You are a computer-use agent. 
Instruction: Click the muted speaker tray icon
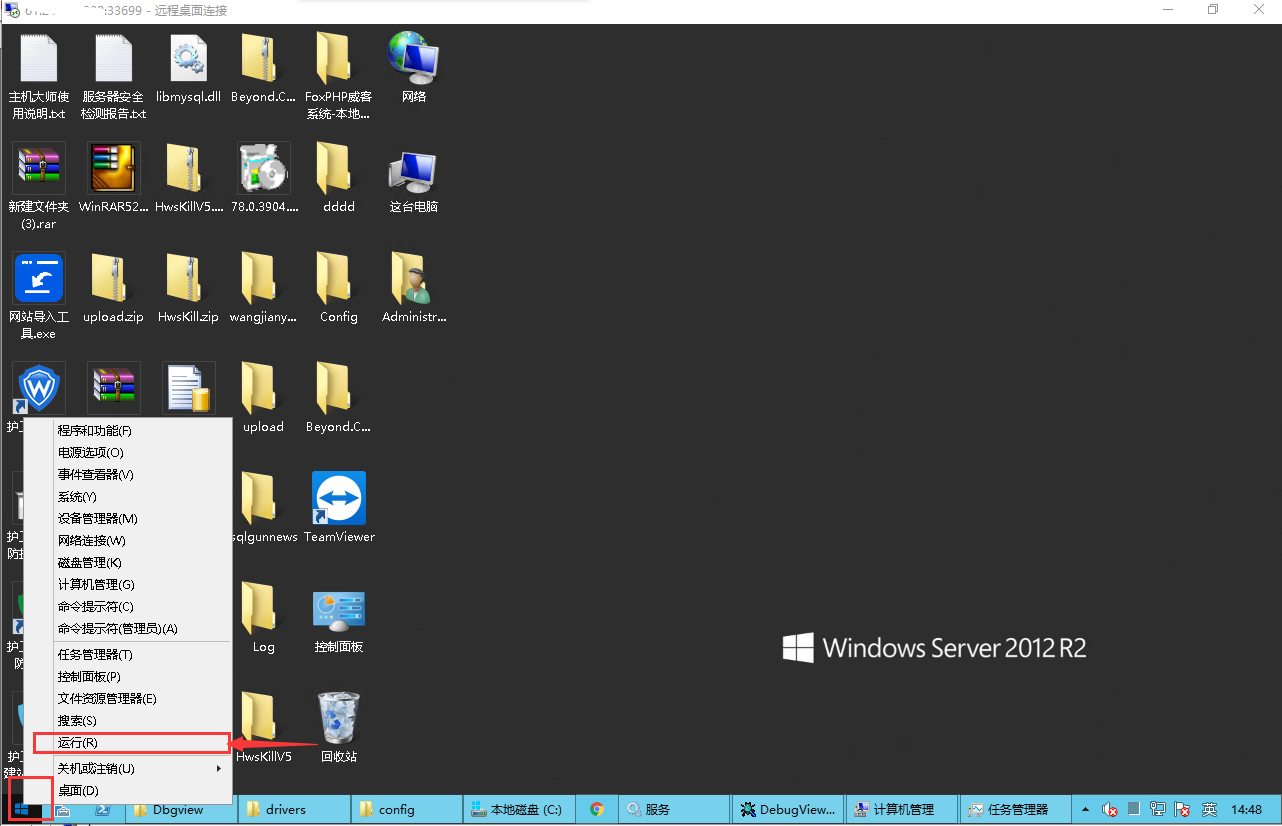tap(1110, 809)
